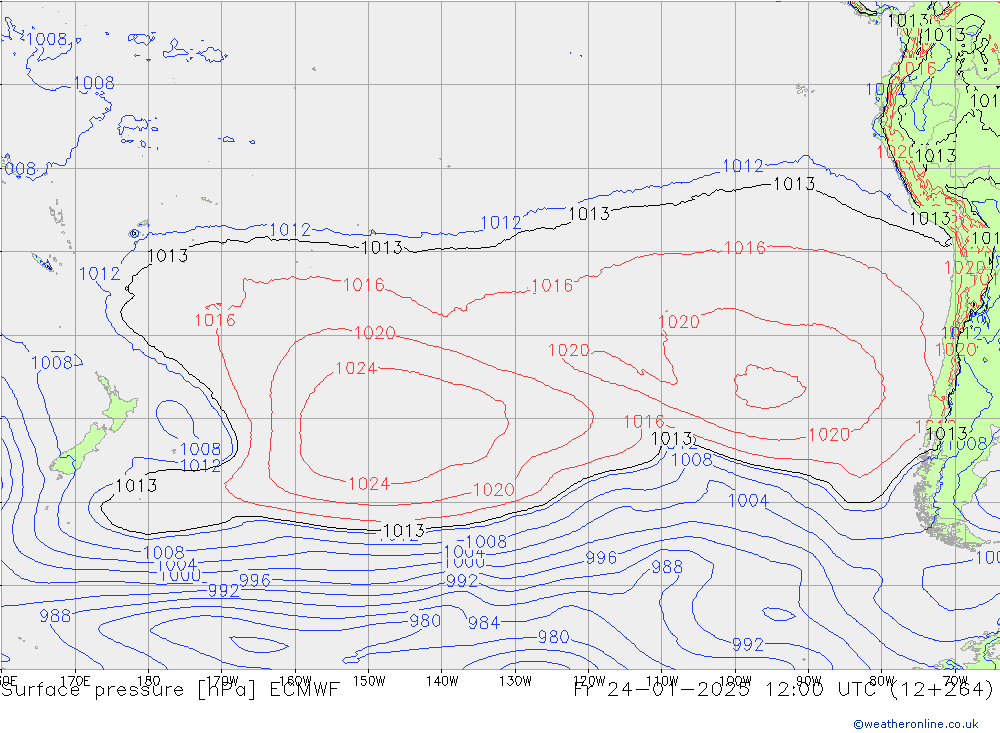Select the 150W longitude label

(x=369, y=681)
